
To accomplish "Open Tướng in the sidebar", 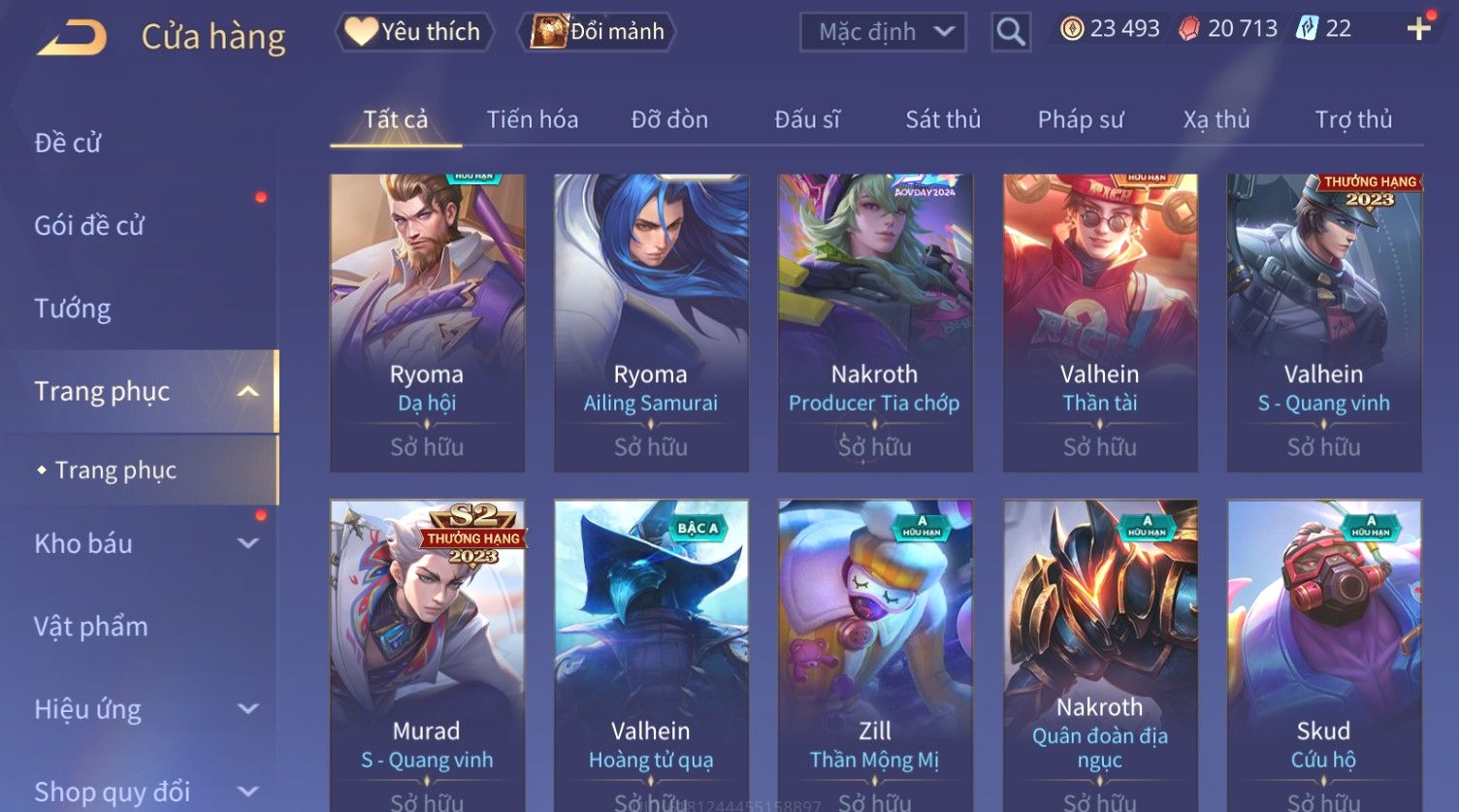I will tap(73, 309).
